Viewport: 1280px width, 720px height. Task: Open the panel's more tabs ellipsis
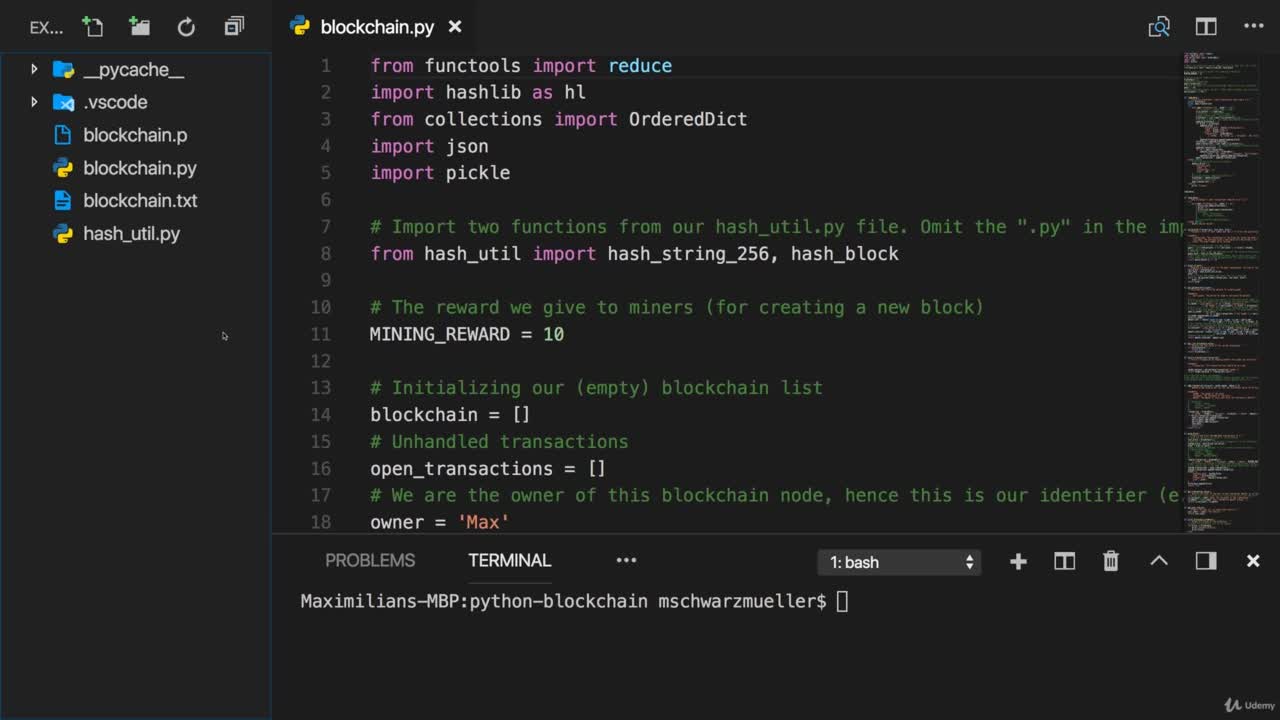click(626, 560)
